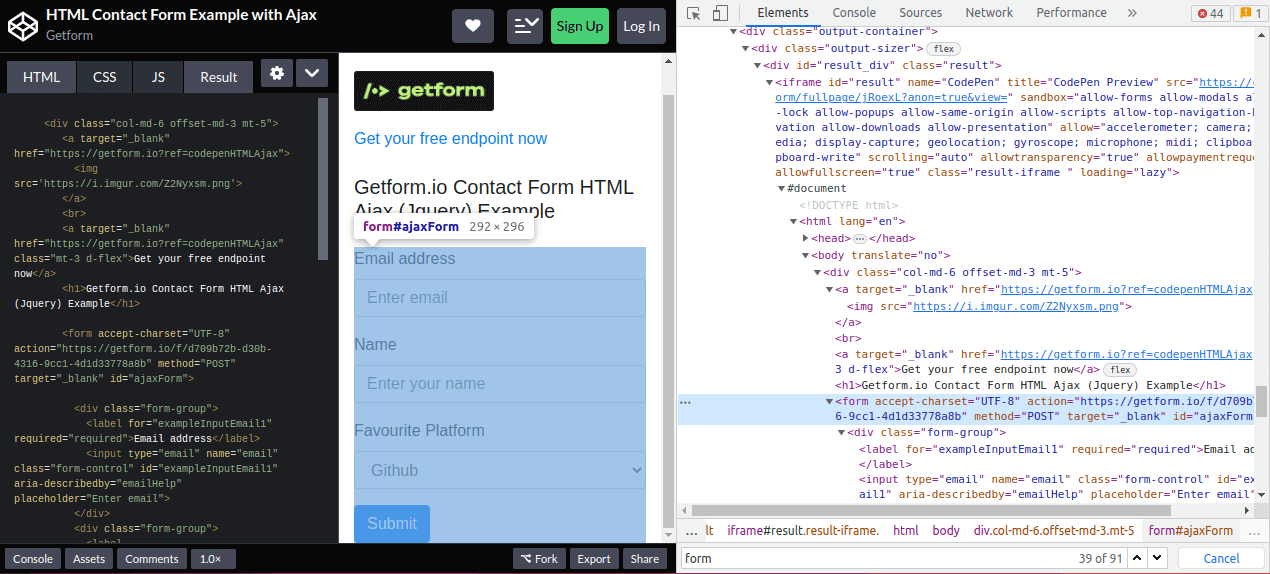Viewport: 1270px width, 574px height.
Task: Expand the head element in the DOM tree
Action: [x=806, y=238]
